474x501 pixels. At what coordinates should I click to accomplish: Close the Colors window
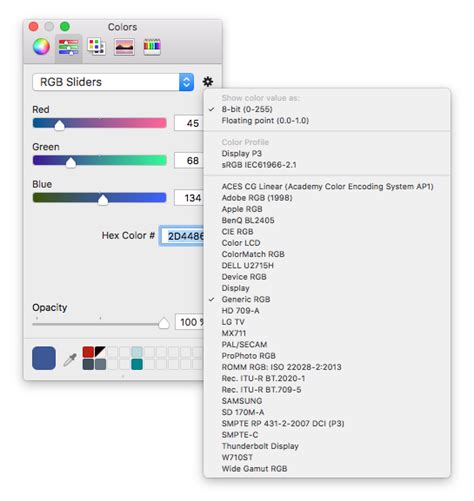click(34, 26)
